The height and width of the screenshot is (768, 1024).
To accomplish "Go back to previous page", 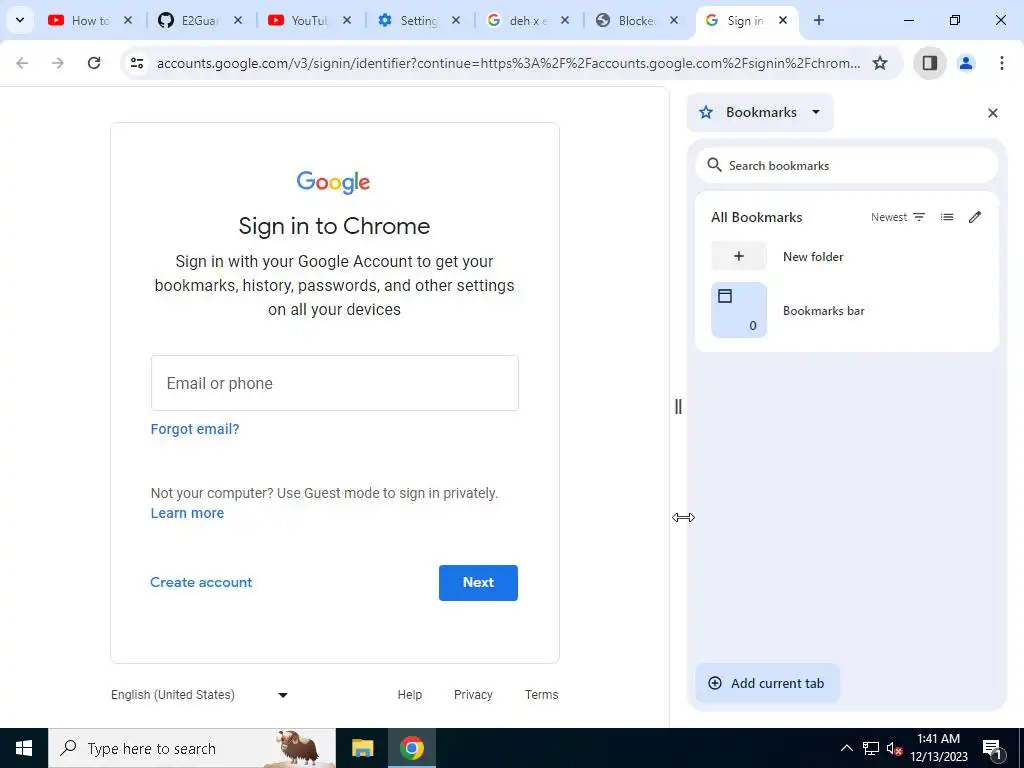I will click(x=22, y=63).
